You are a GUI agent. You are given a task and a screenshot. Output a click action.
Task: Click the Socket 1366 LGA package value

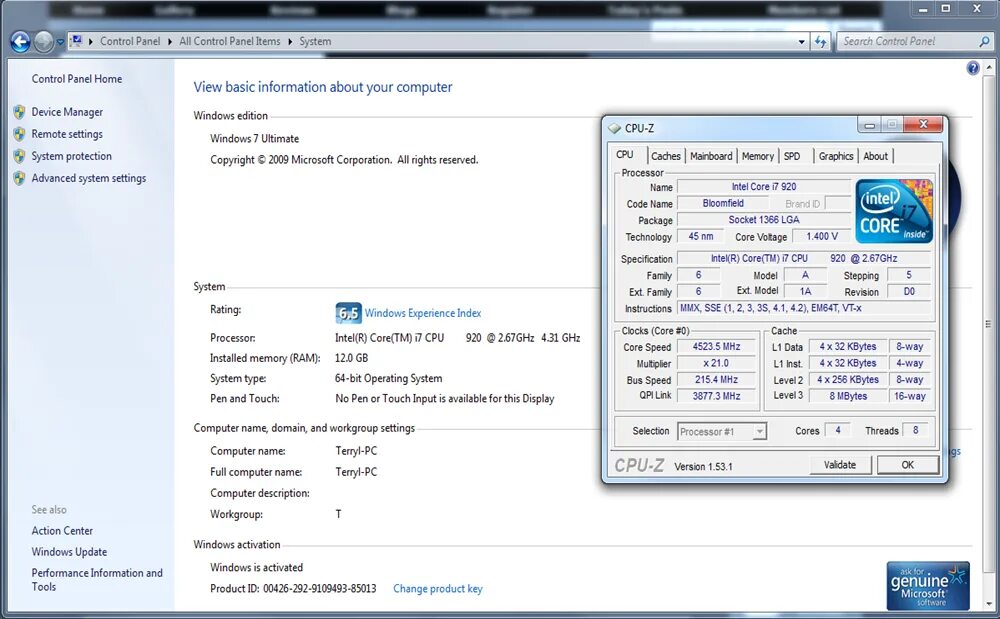click(763, 220)
